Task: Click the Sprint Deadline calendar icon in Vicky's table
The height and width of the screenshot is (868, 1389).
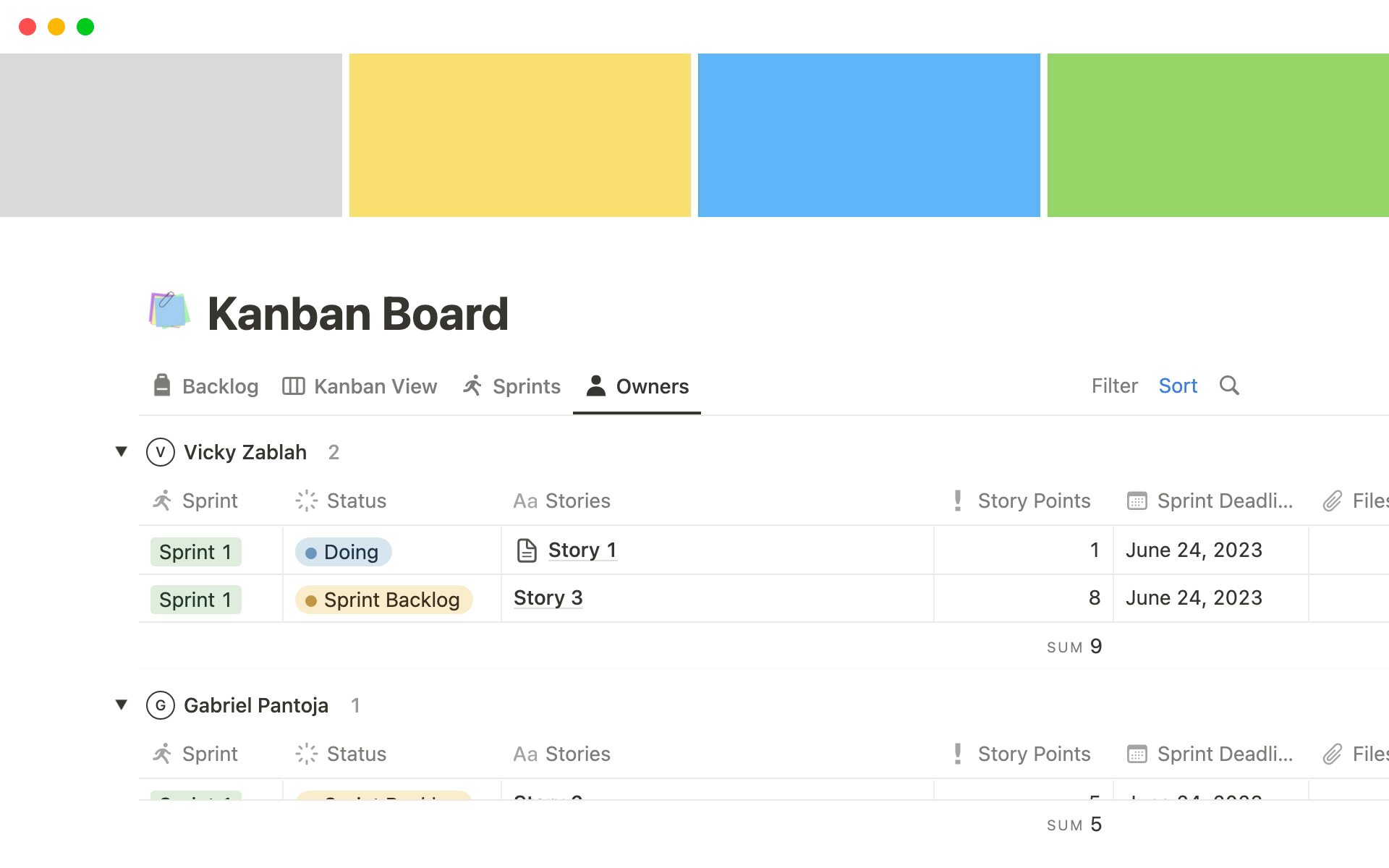Action: (x=1137, y=501)
